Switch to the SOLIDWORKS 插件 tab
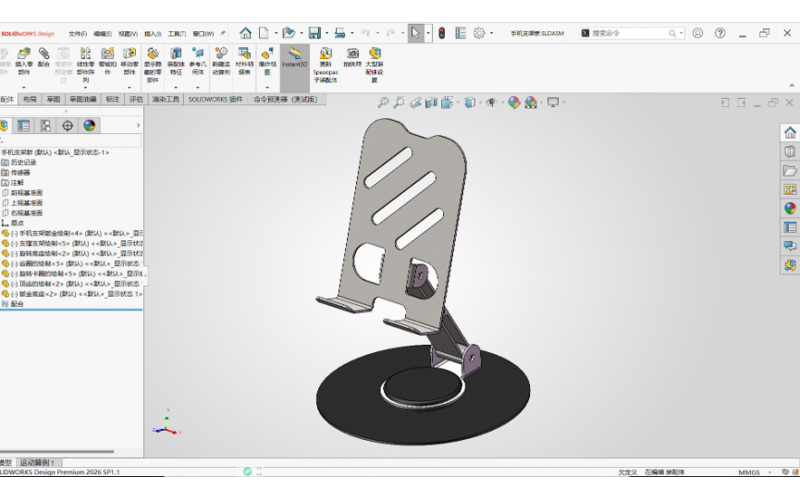Viewport: 800px width, 500px height. [215, 99]
